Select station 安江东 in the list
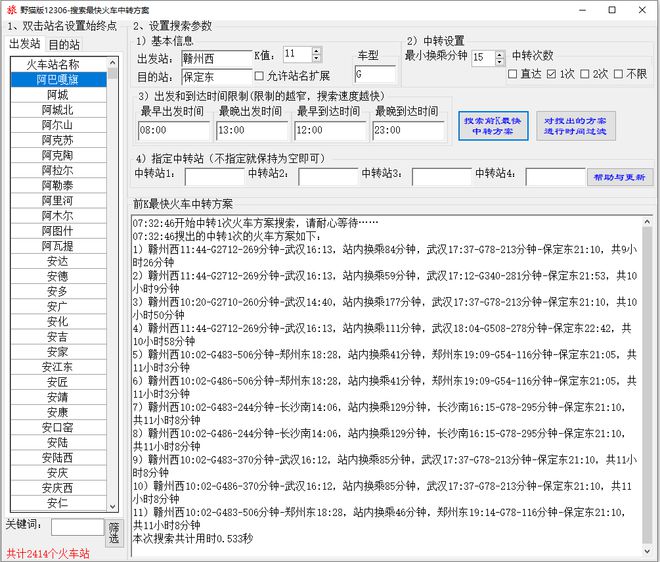 [58, 368]
